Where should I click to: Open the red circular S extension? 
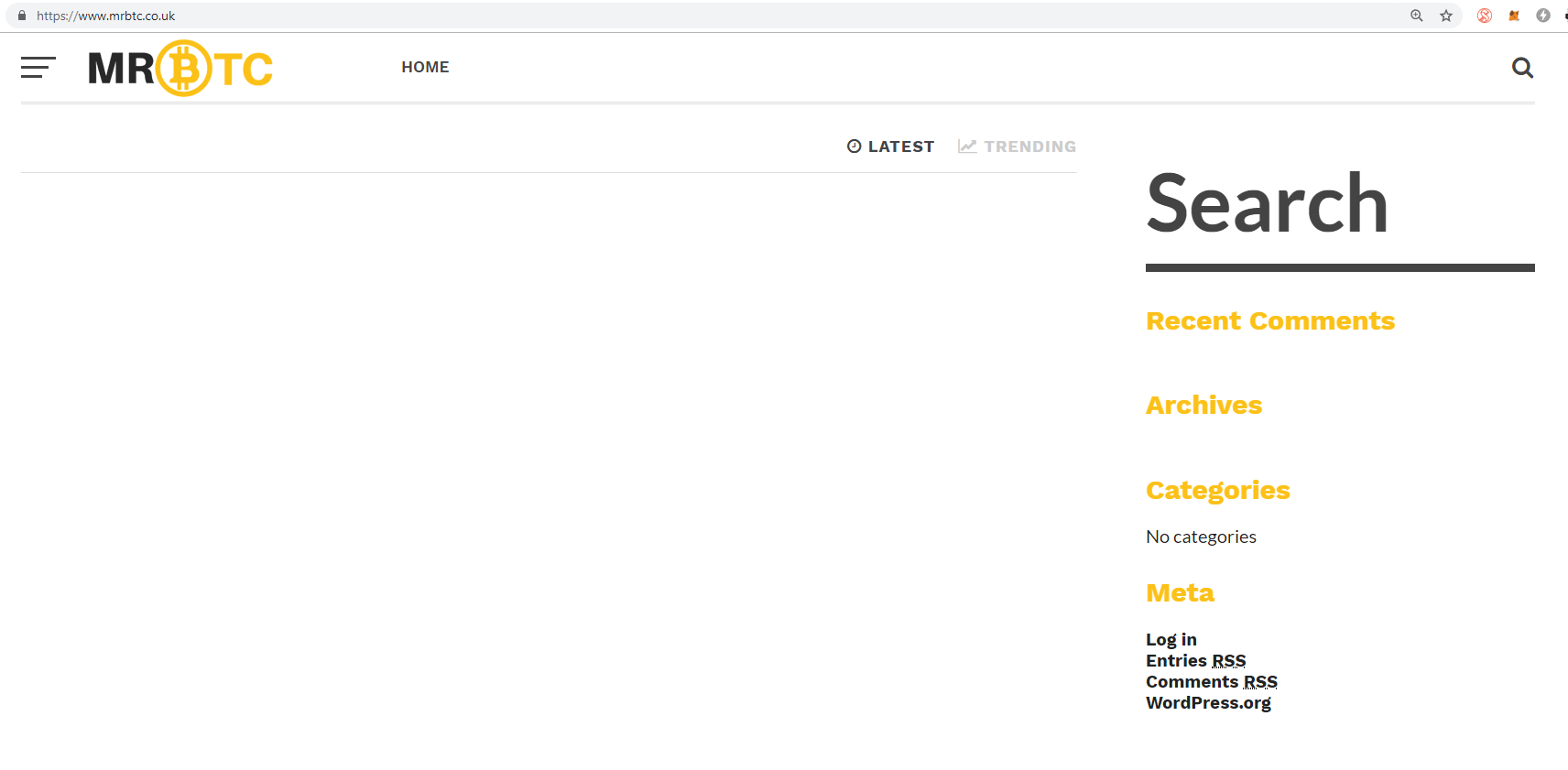(x=1485, y=16)
